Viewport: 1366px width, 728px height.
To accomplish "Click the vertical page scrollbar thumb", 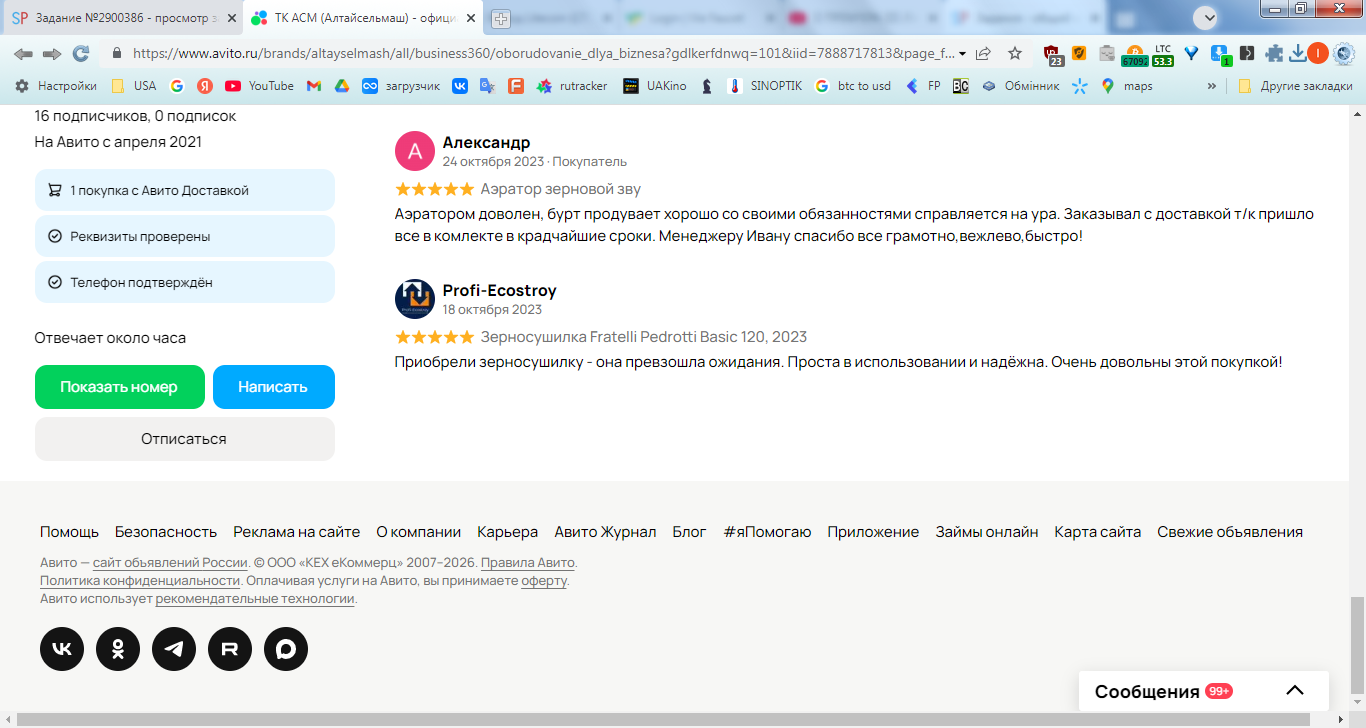I will tap(1357, 647).
